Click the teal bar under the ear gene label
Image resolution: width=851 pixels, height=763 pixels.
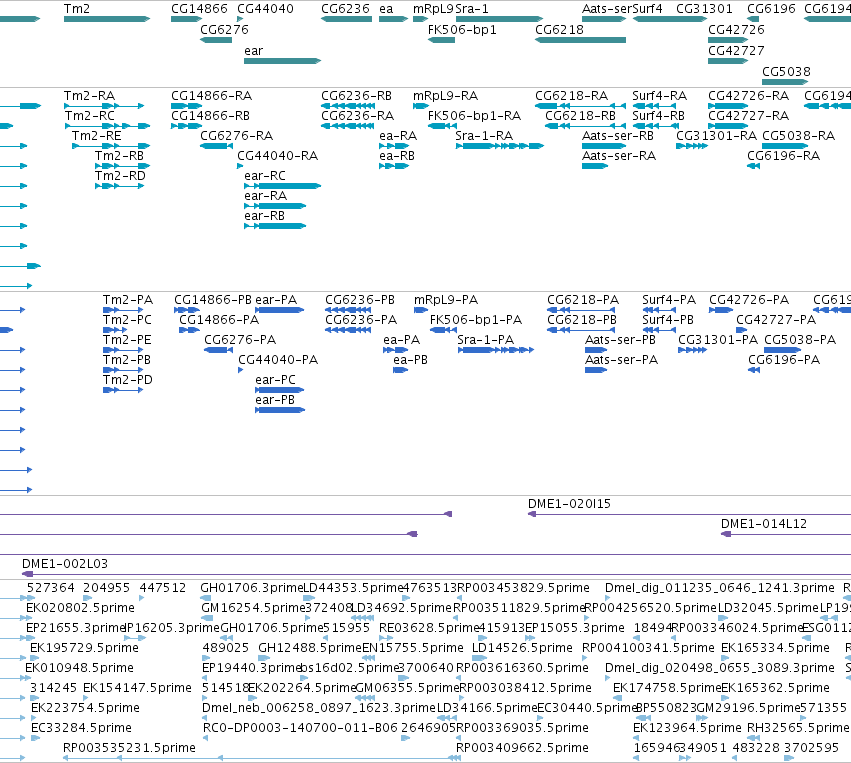[282, 61]
